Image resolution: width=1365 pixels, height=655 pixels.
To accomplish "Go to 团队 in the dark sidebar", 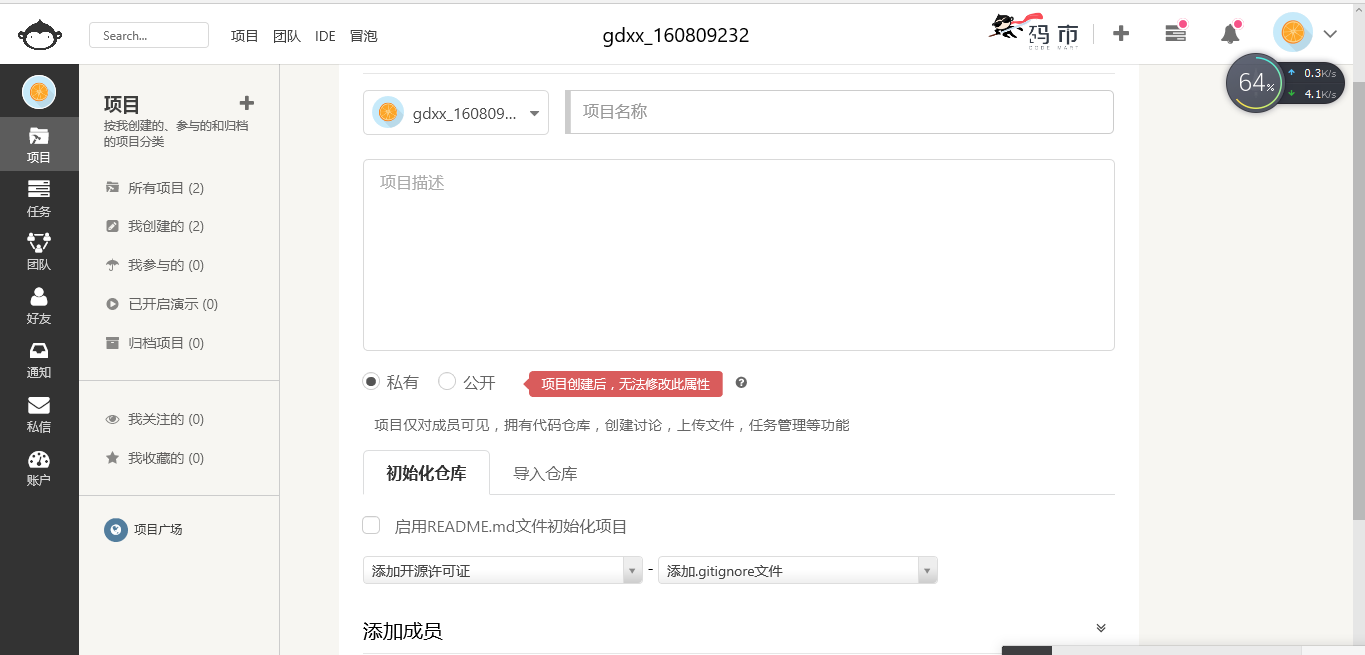I will point(39,252).
